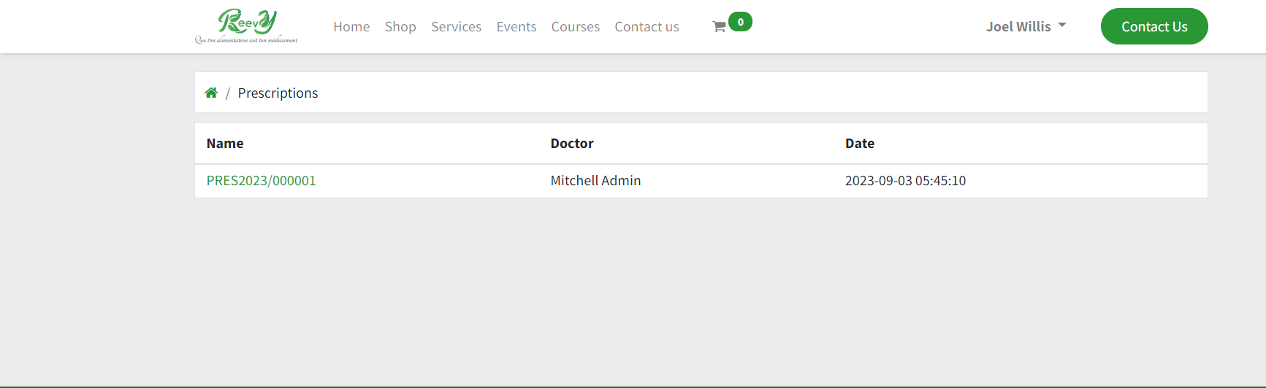Click the Reevy logo
The image size is (1266, 388).
point(246,26)
